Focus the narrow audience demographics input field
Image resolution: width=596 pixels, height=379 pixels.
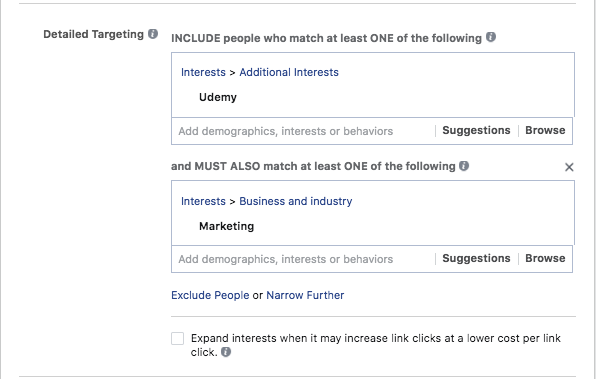coord(303,259)
